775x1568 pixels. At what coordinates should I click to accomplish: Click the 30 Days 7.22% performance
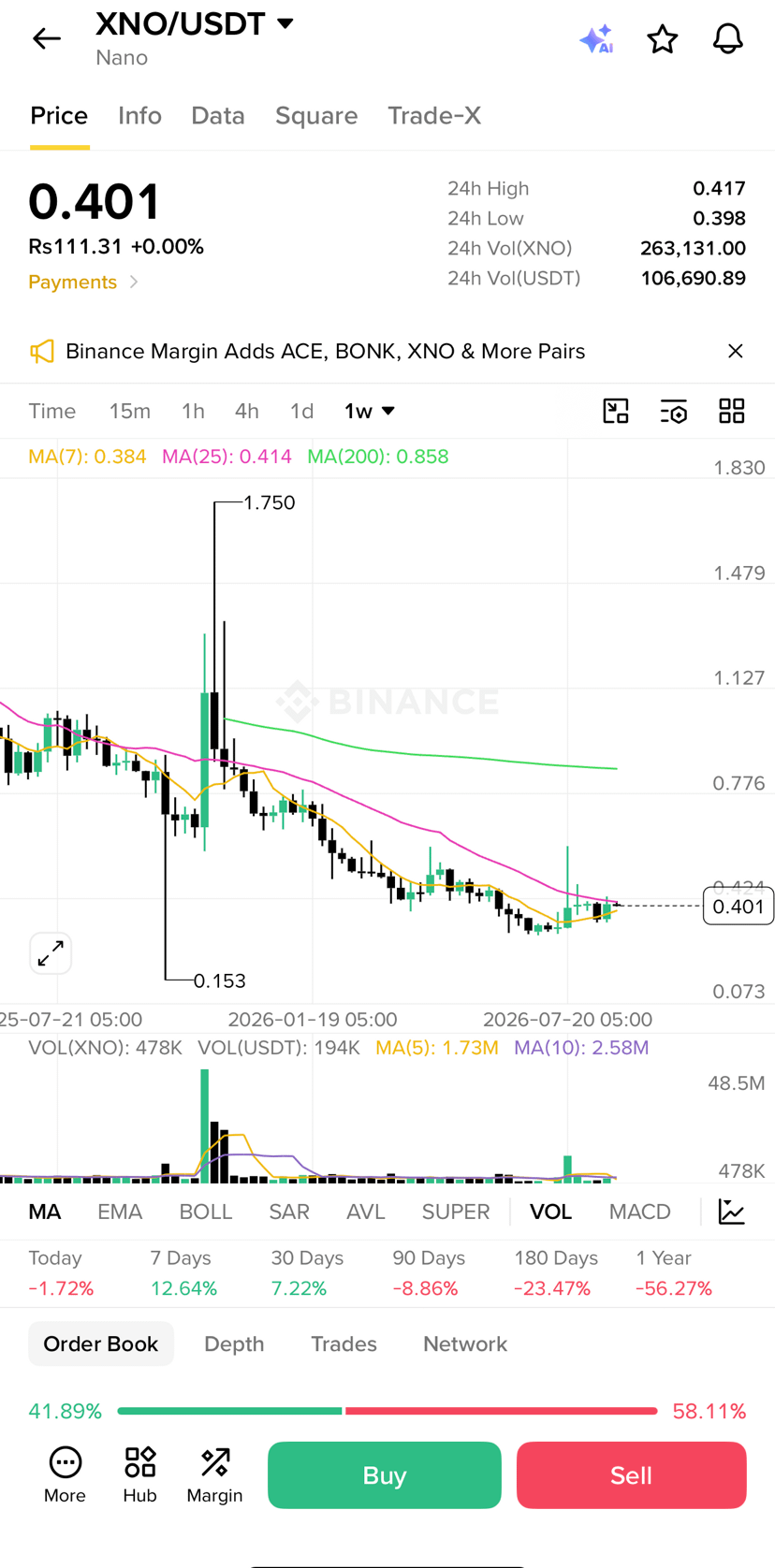(x=307, y=1273)
